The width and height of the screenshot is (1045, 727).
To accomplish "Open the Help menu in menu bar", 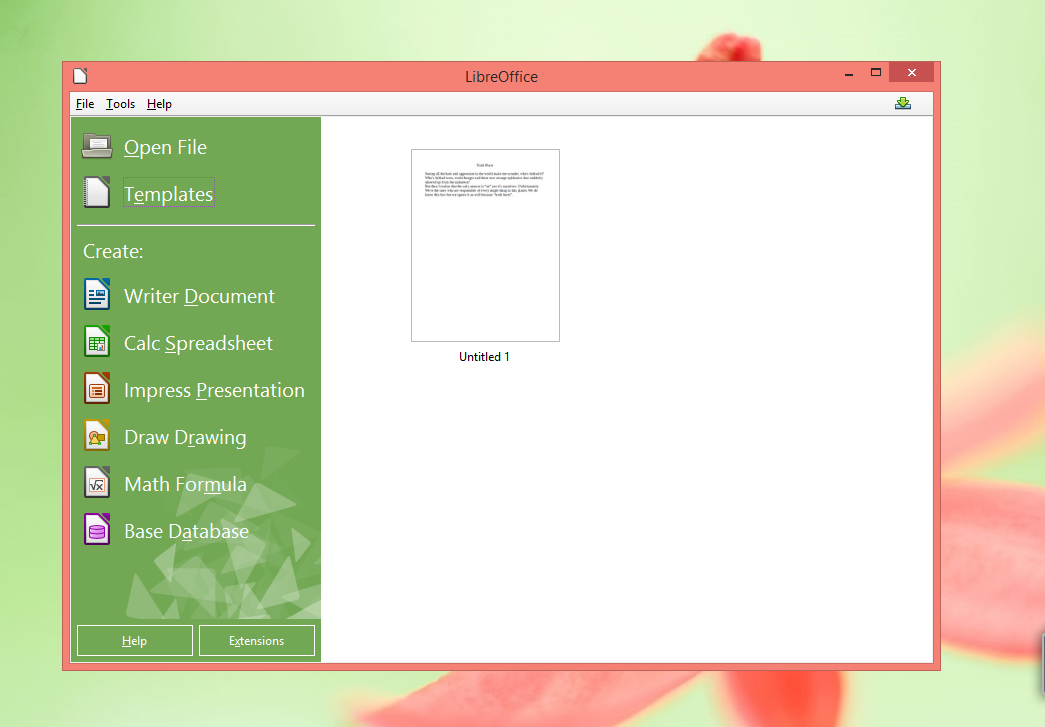I will click(159, 104).
